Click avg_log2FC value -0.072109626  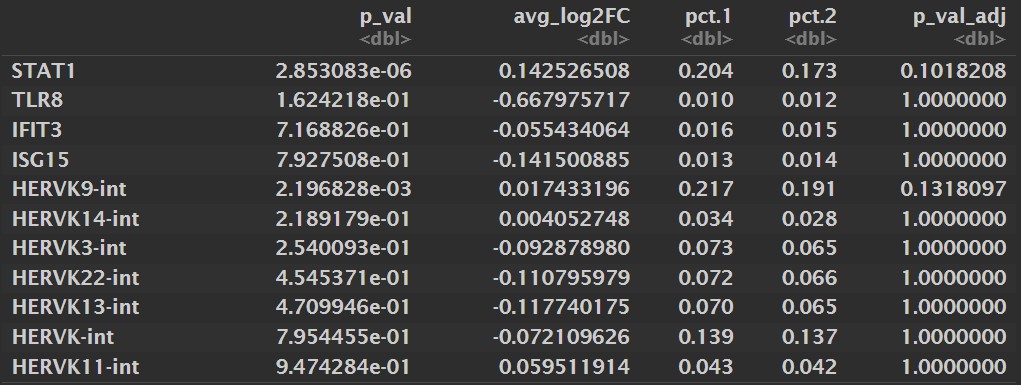click(561, 337)
